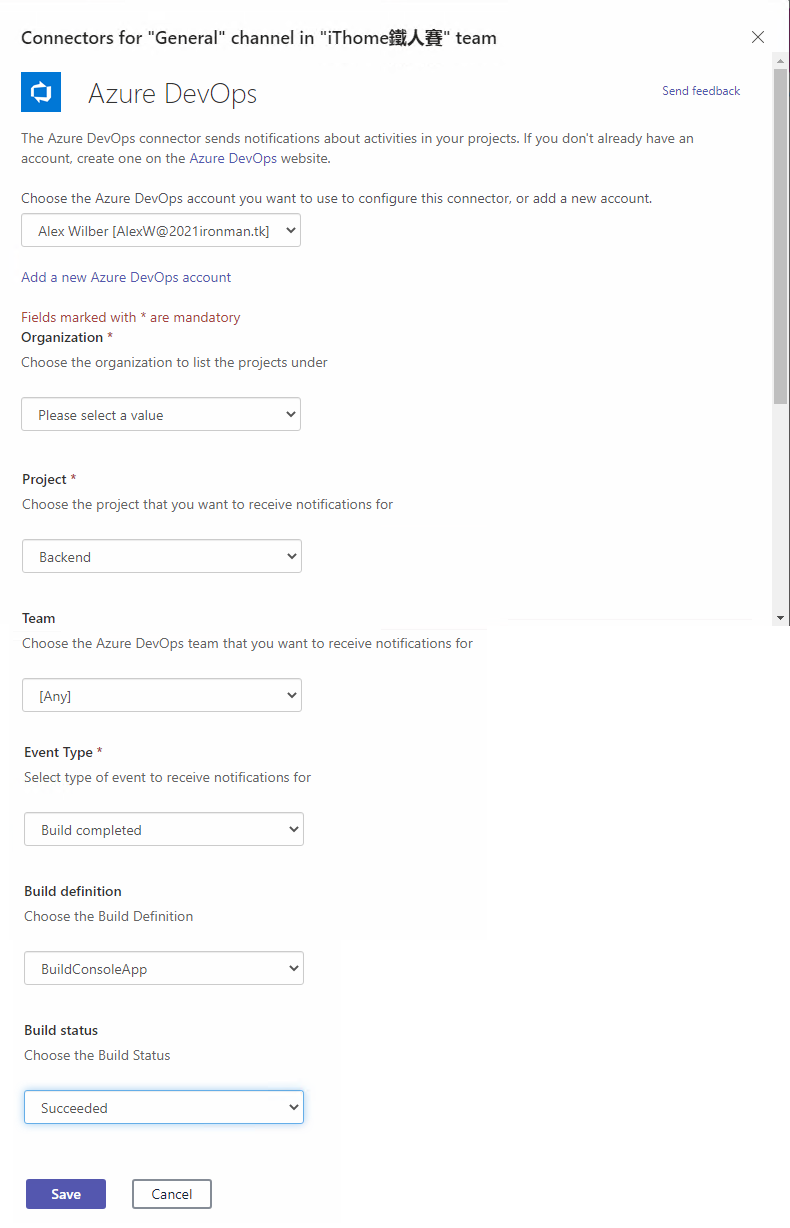This screenshot has height=1228, width=790.
Task: Expand the Build definition BuildConsoleApp dropdown
Action: 164,968
